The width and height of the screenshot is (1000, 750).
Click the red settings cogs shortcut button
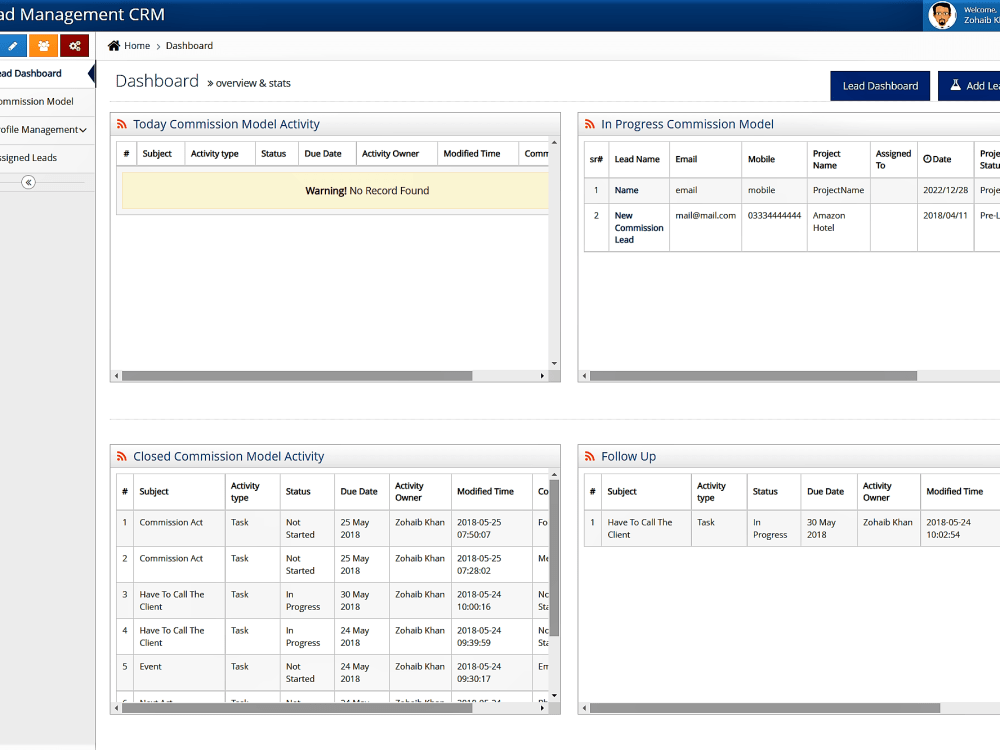(x=75, y=46)
